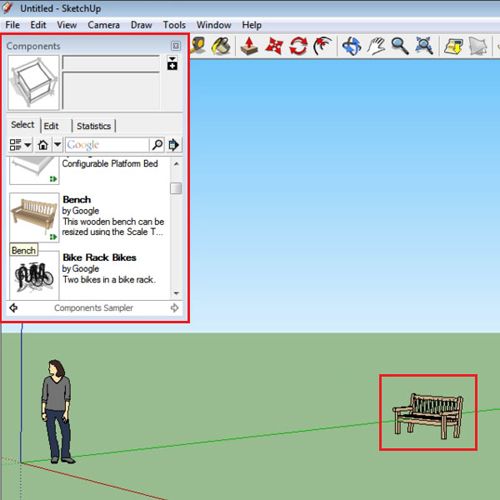500x500 pixels.
Task: Open the details arrow next to search
Action: 174,145
